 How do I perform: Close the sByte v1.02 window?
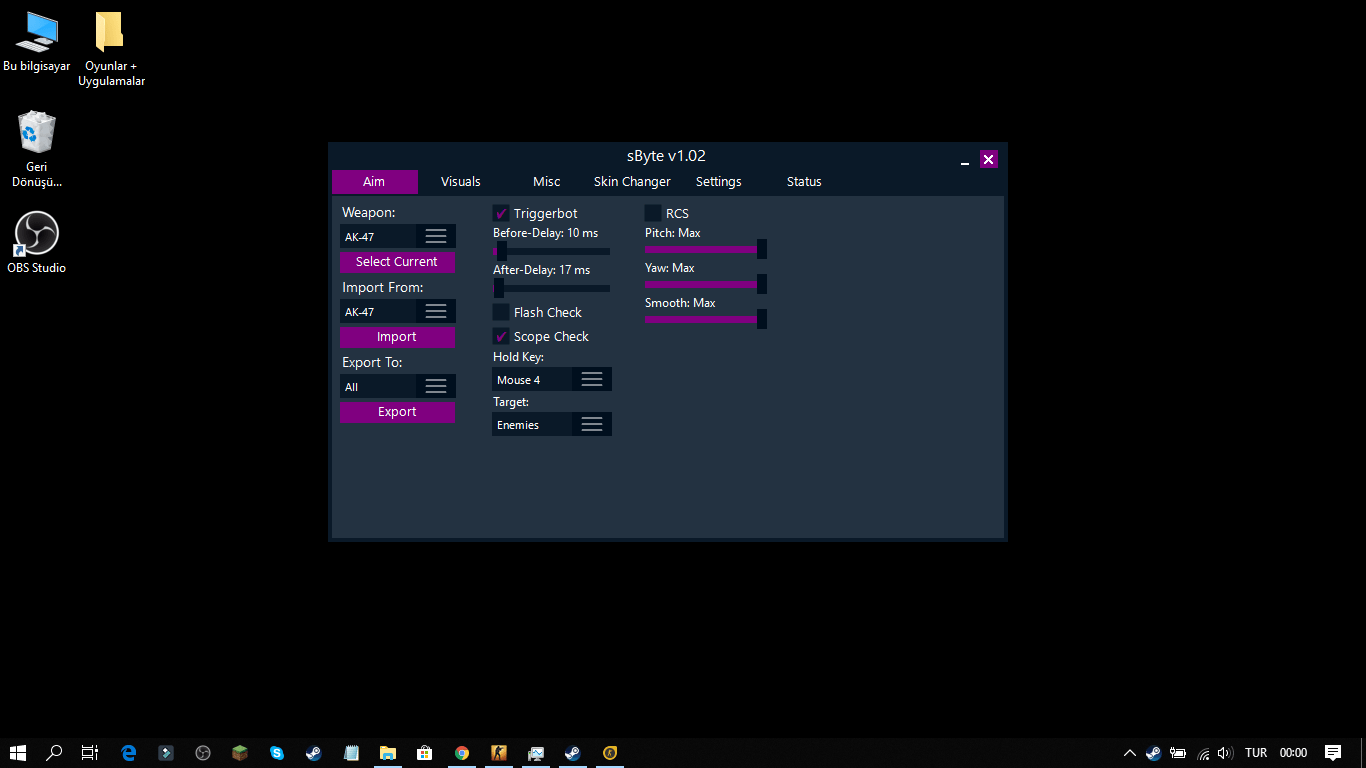988,159
